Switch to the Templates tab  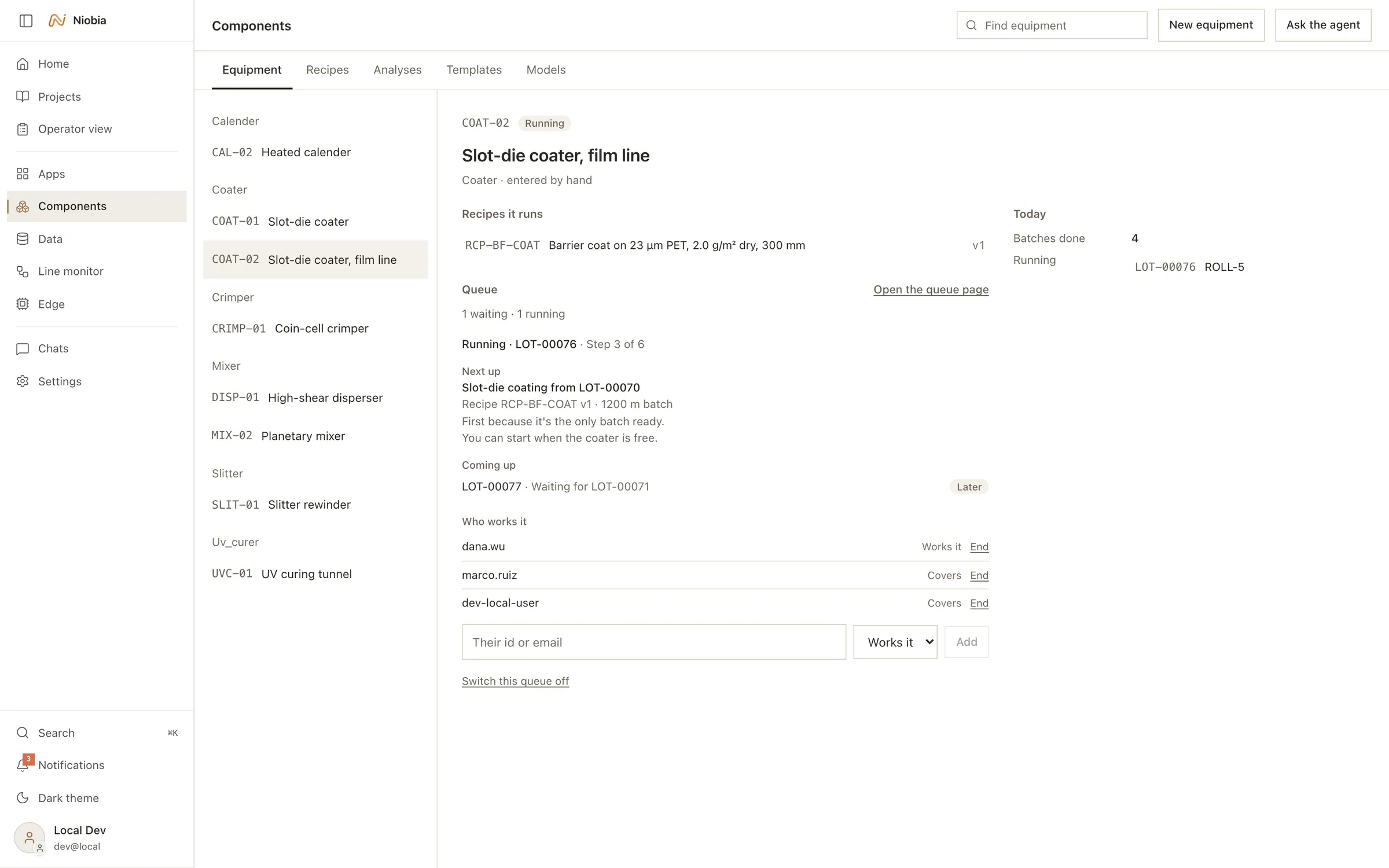coord(473,70)
